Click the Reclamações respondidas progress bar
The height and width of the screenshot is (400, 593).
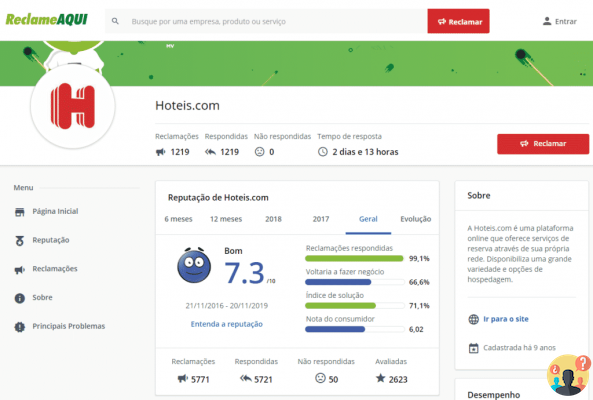click(x=354, y=259)
